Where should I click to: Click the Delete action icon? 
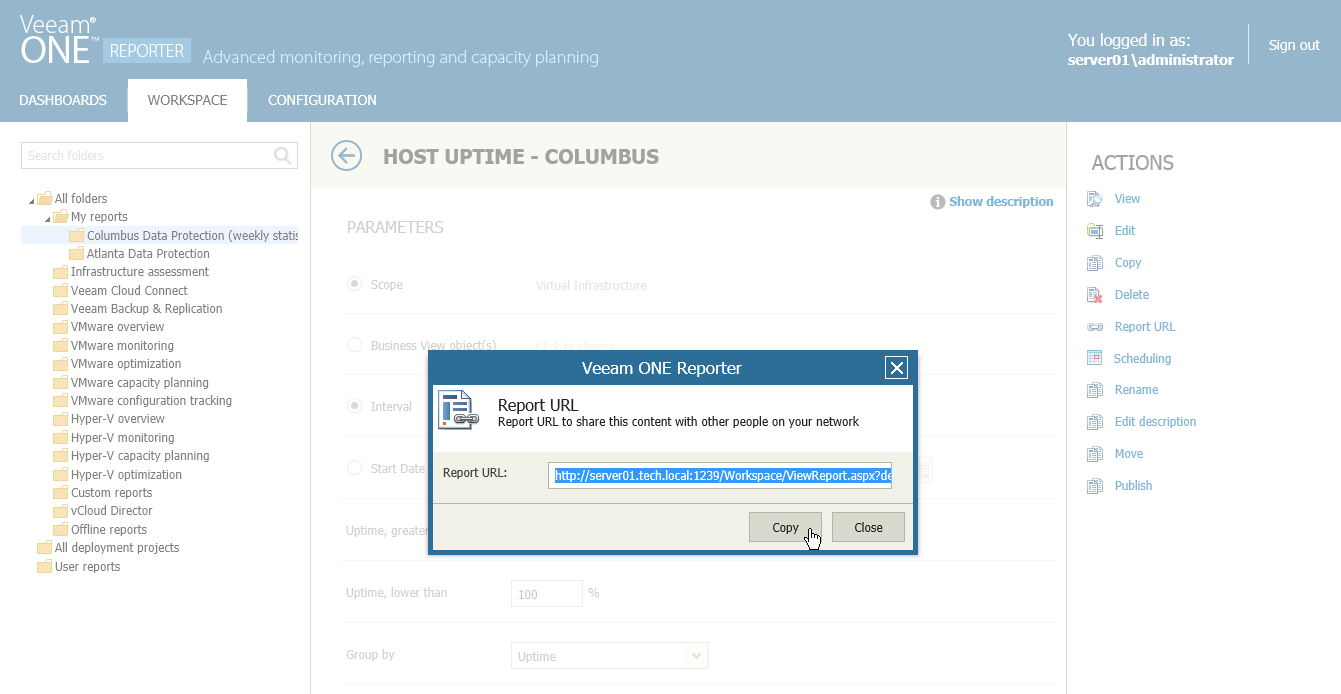click(1095, 295)
